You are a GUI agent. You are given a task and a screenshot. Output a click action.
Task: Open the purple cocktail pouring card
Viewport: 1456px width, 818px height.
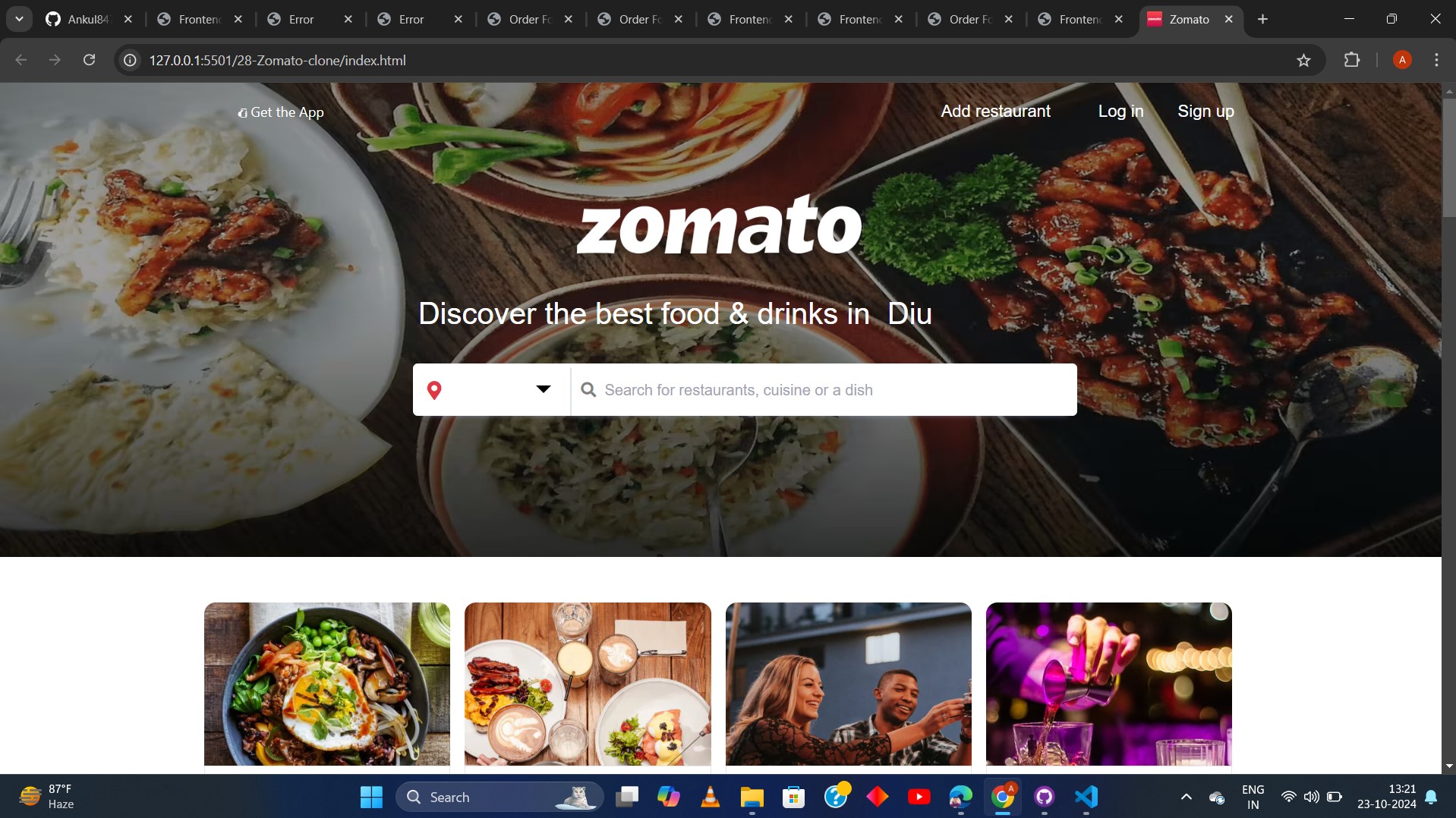[x=1108, y=684]
